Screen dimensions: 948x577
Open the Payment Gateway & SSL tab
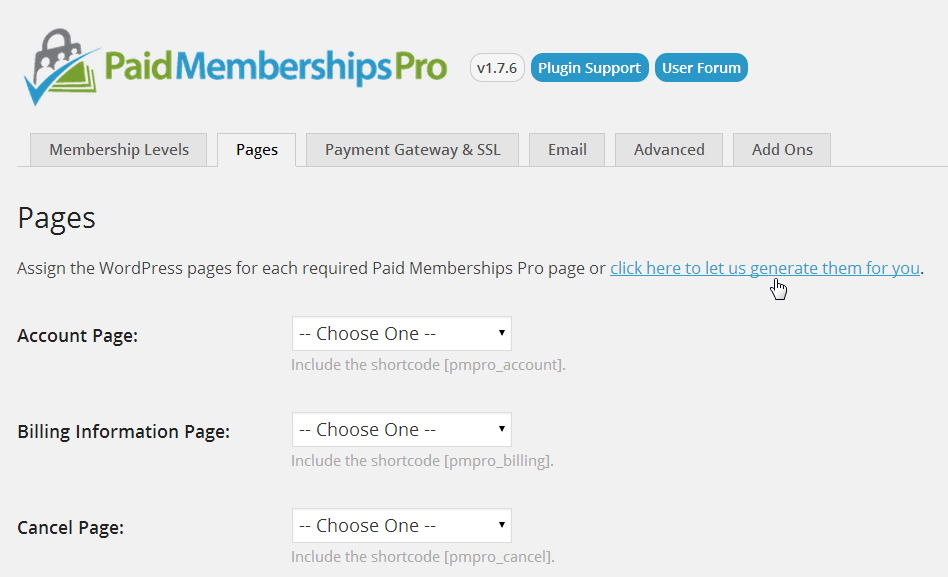click(x=412, y=149)
